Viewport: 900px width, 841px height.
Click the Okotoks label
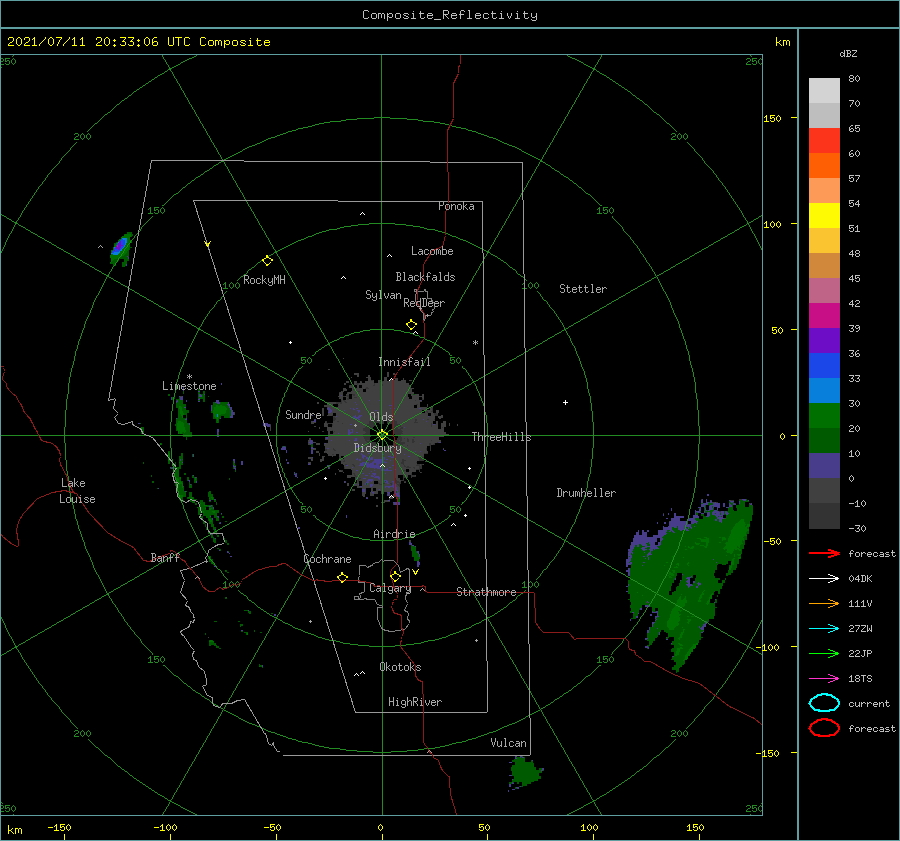(400, 667)
